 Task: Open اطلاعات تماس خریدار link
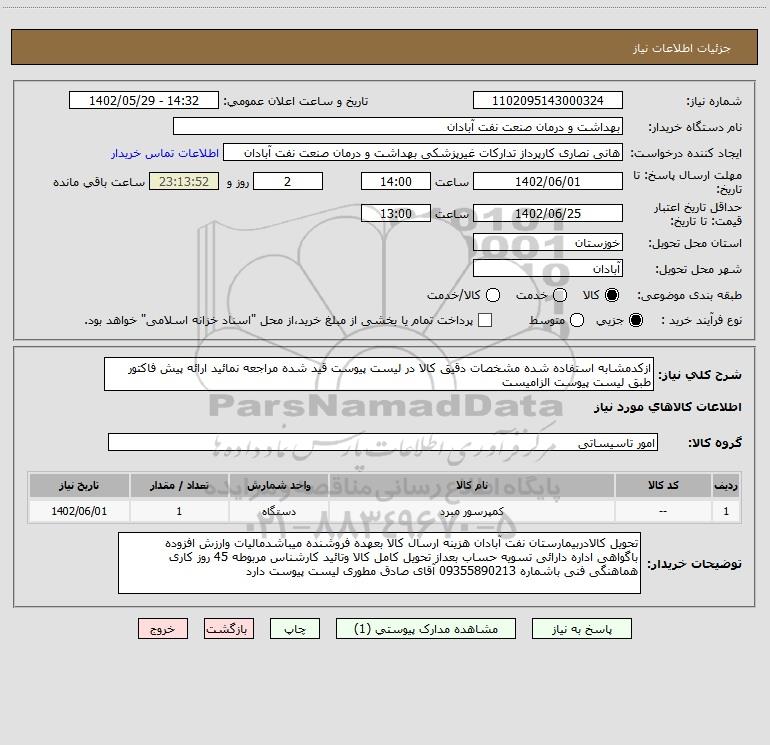pyautogui.click(x=165, y=153)
